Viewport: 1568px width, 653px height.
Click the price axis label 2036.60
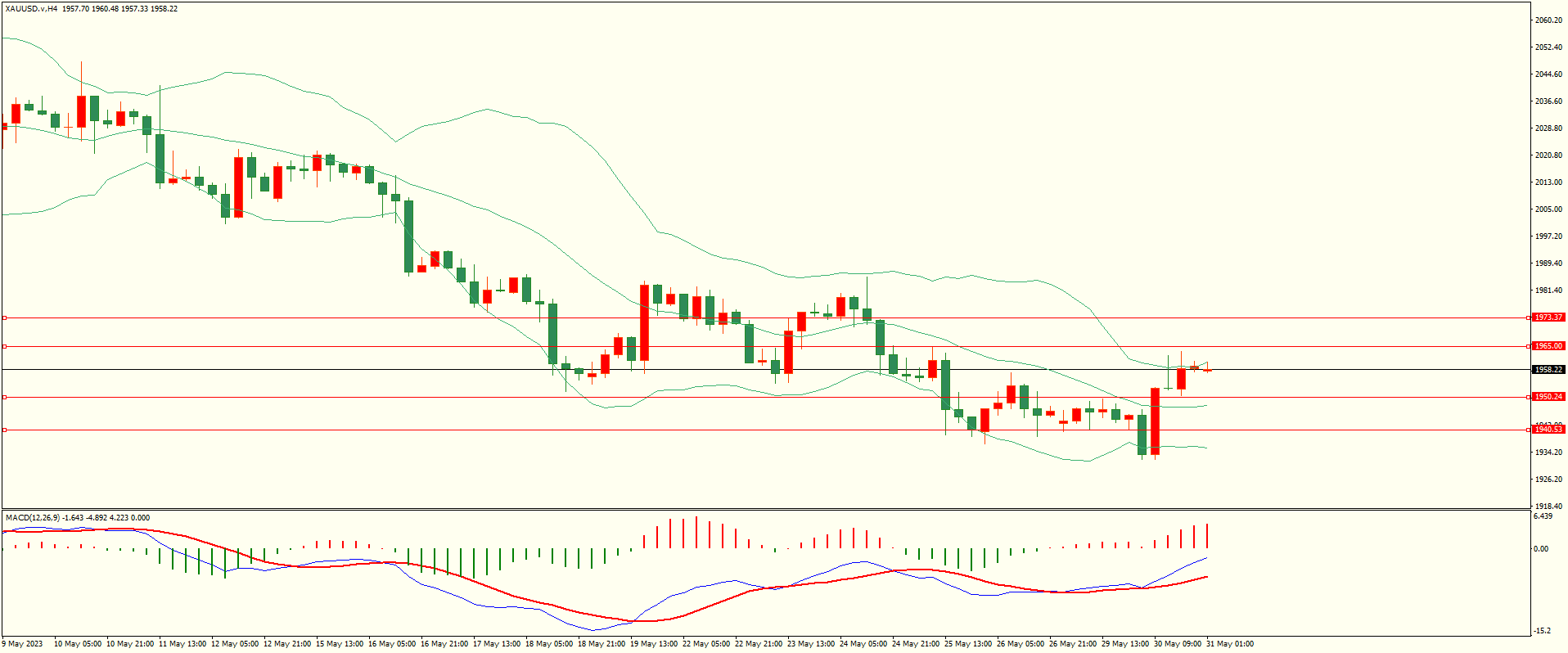click(x=1548, y=101)
